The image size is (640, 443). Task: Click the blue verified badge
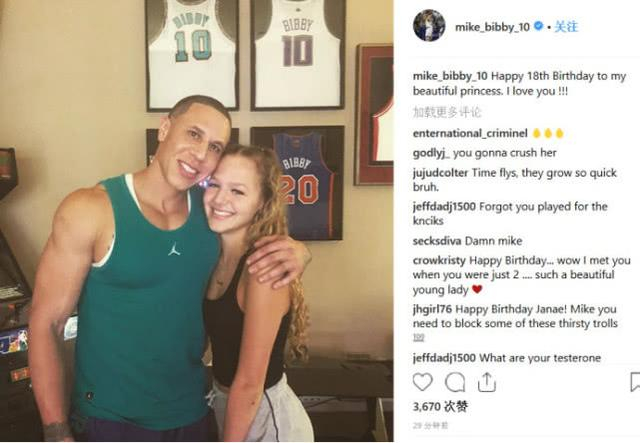point(538,27)
